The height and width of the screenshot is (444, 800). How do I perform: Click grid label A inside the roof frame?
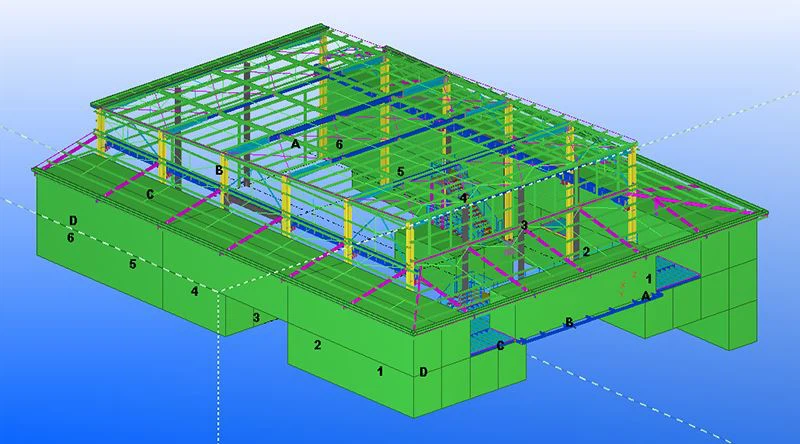(x=295, y=144)
